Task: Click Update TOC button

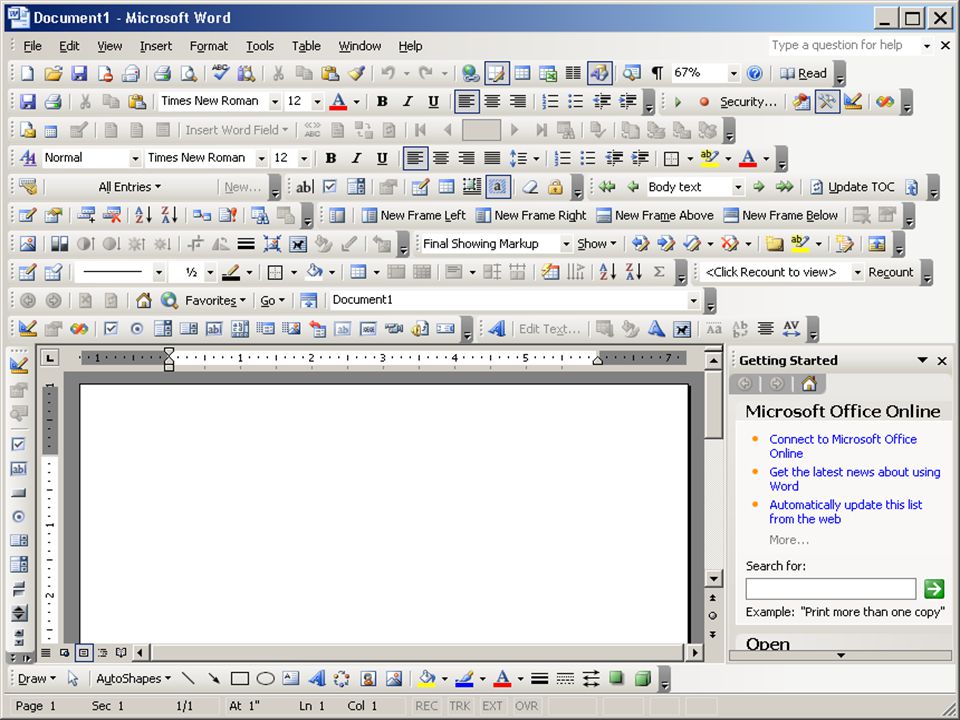Action: click(852, 187)
